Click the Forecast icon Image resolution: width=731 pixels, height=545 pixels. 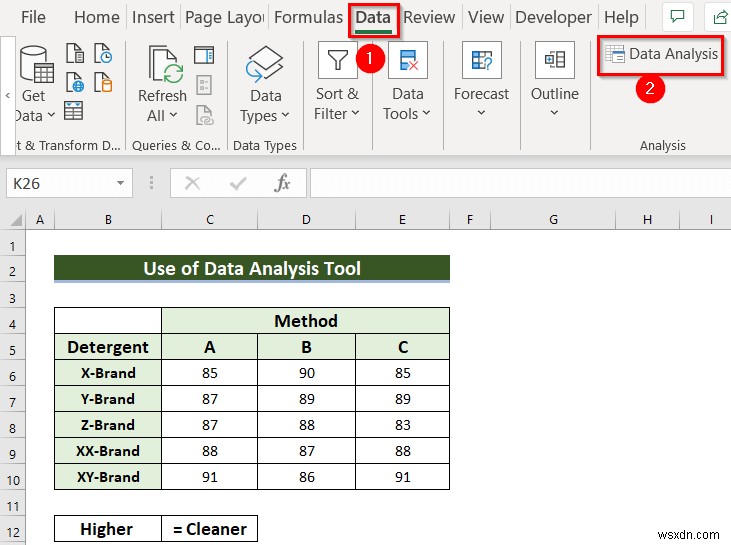(482, 60)
